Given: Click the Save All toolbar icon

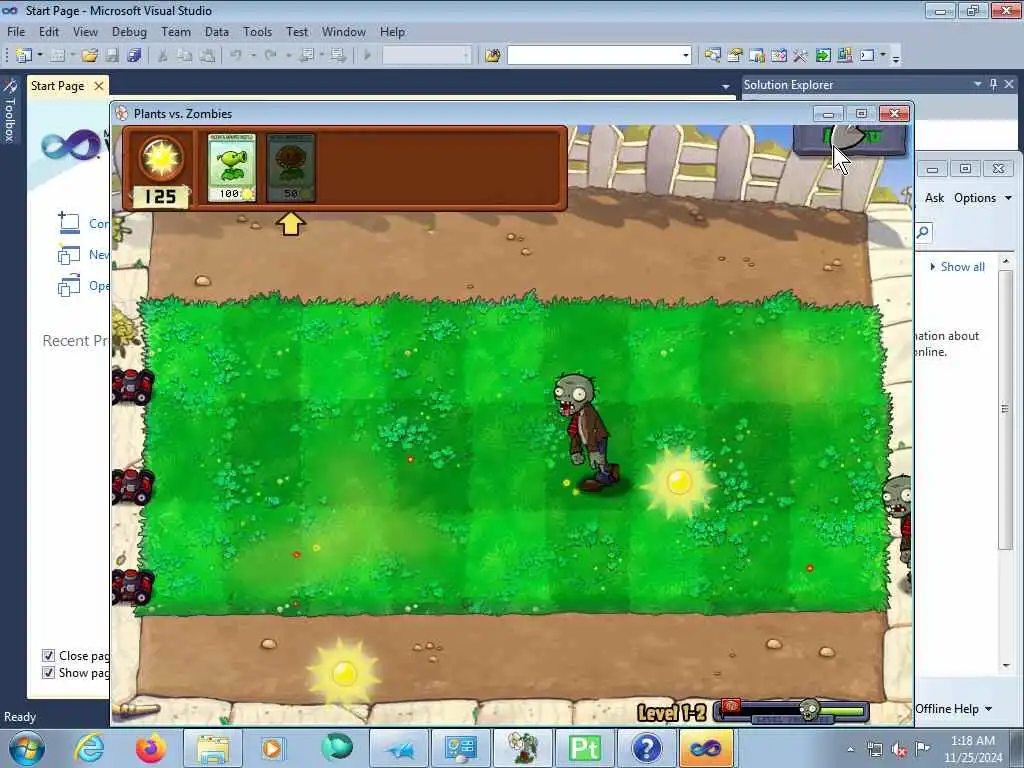Looking at the screenshot, I should pyautogui.click(x=135, y=56).
